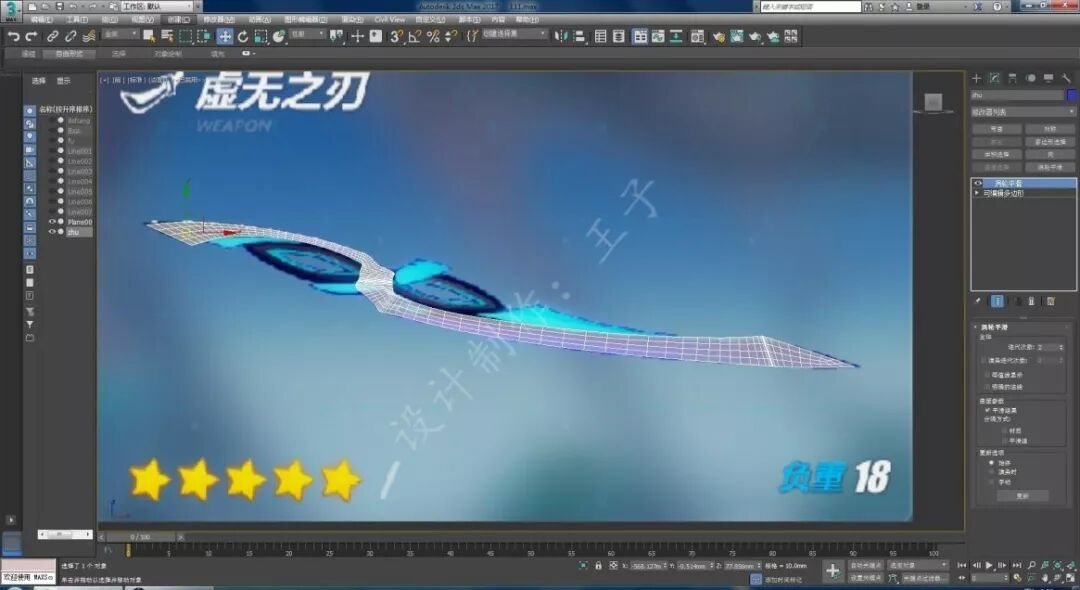Click the search box in title bar
Screen dimensions: 1080x590
pyautogui.click(x=811, y=6)
